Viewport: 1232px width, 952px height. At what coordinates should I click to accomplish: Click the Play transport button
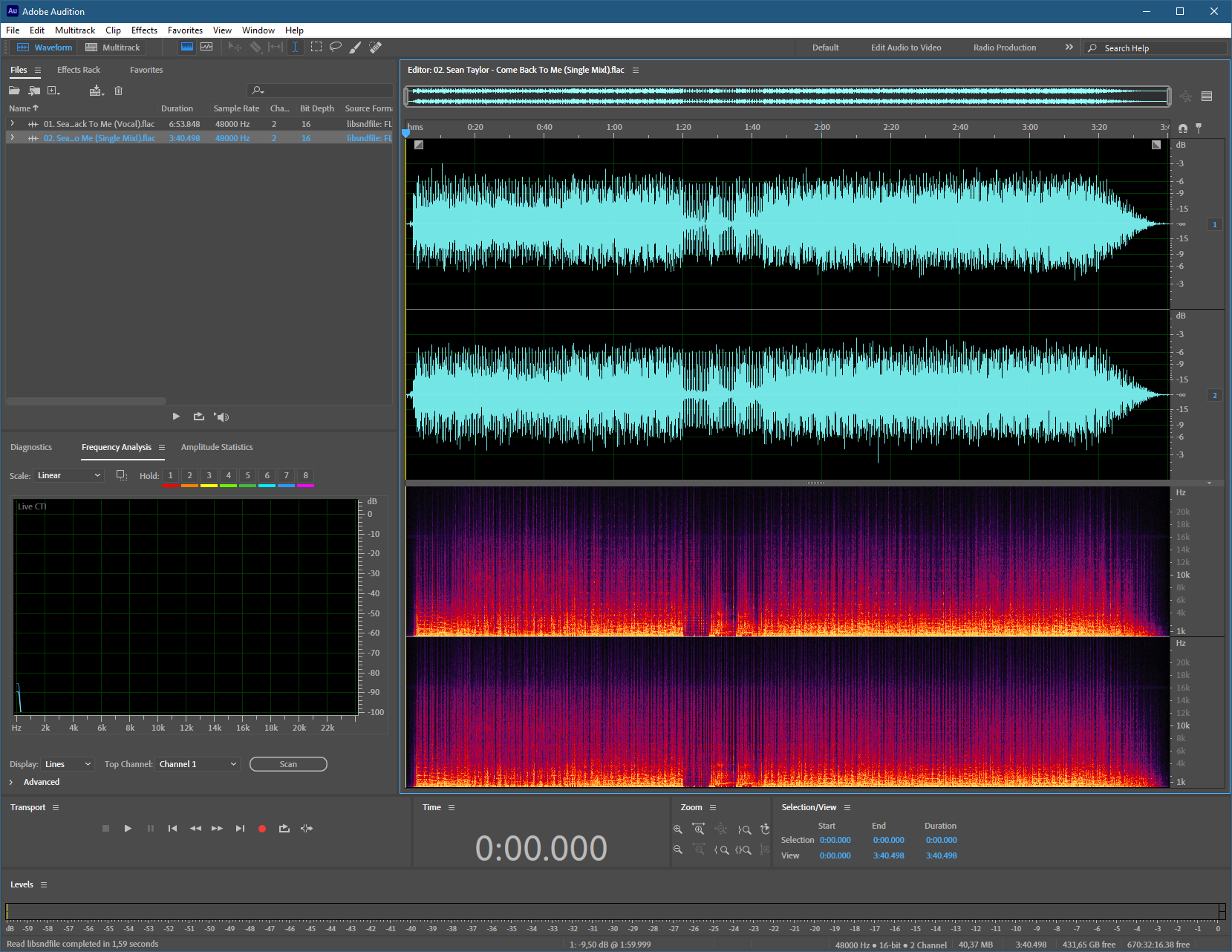tap(128, 829)
